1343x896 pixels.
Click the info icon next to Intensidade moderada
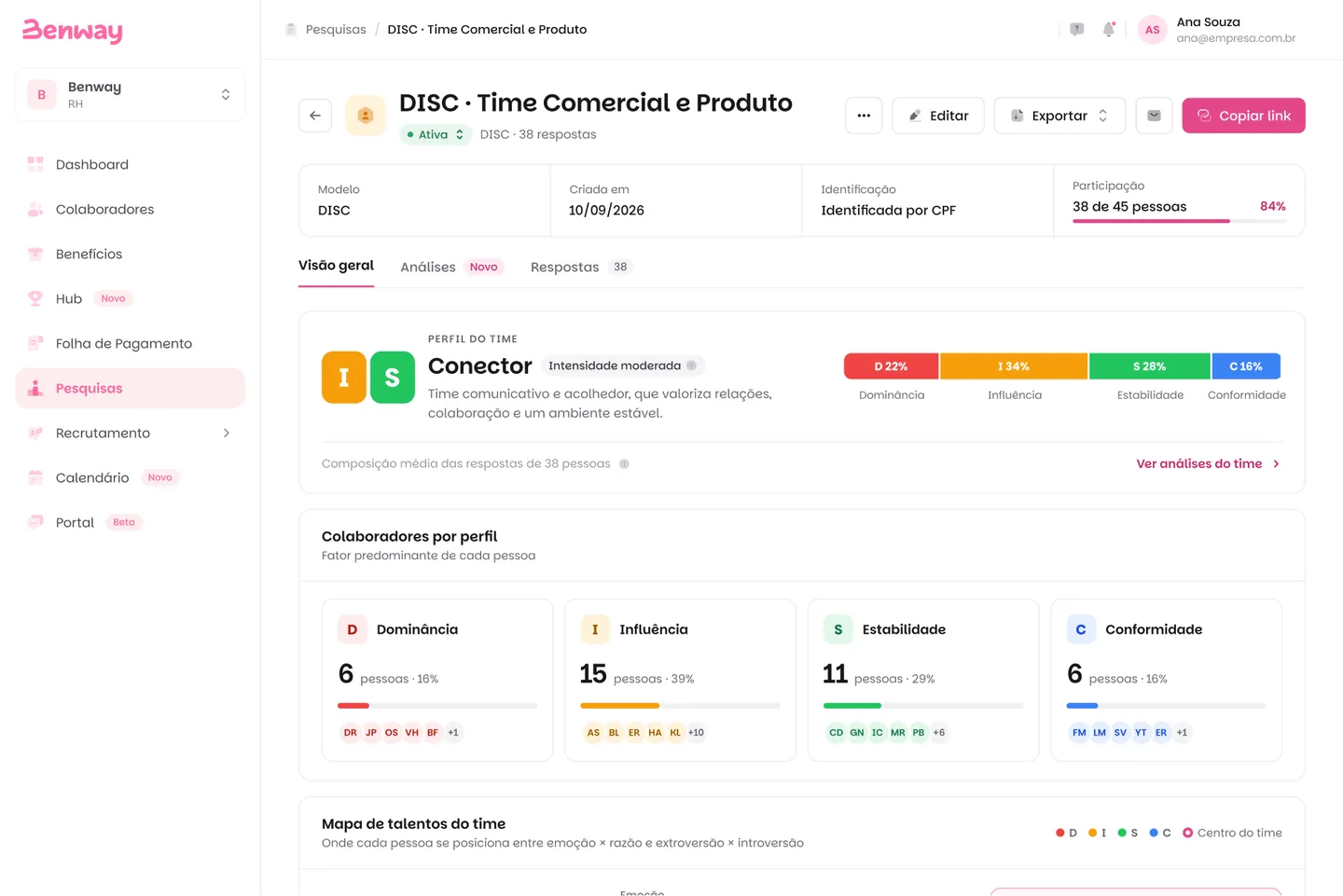tap(692, 365)
